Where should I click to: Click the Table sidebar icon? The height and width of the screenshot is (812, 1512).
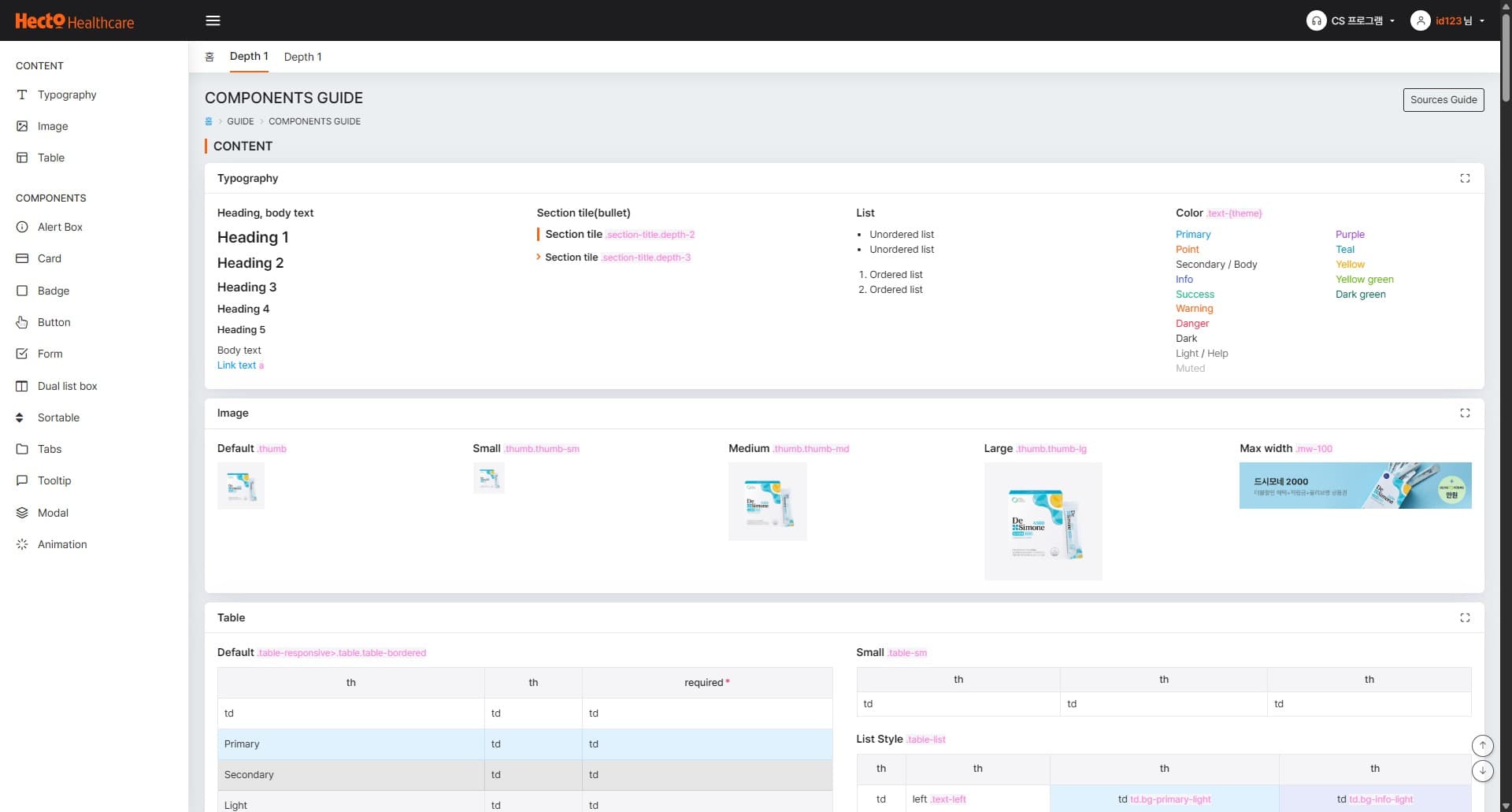(22, 158)
